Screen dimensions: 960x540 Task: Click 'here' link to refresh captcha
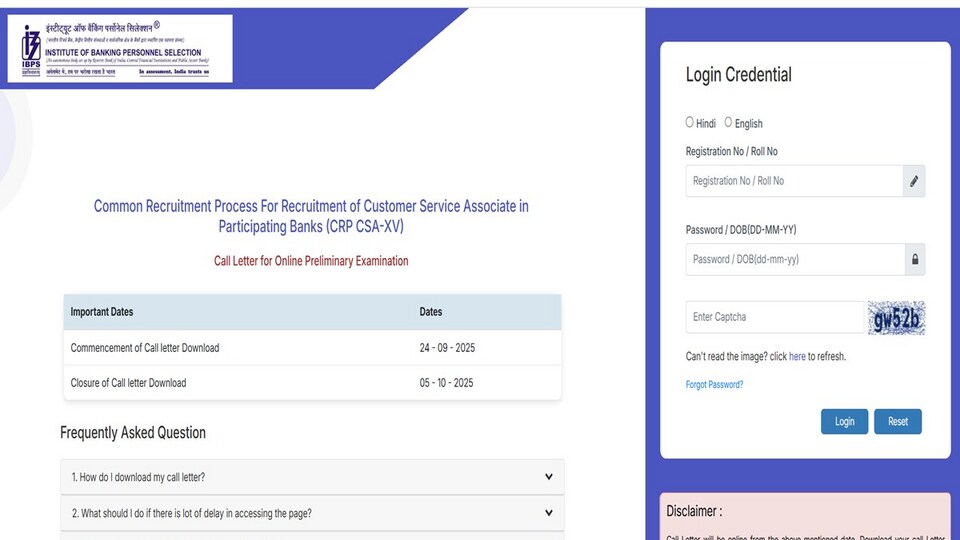pos(797,356)
